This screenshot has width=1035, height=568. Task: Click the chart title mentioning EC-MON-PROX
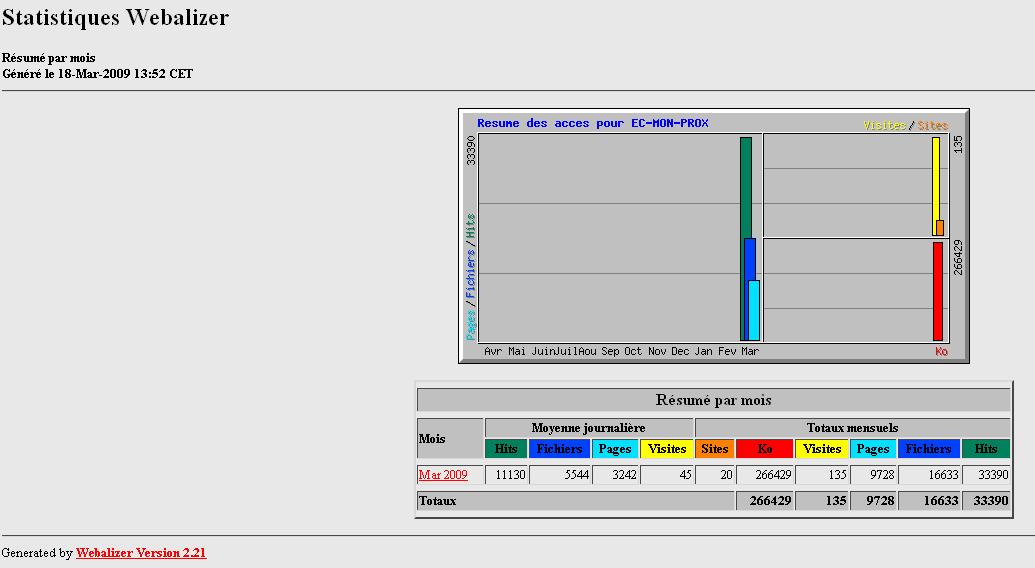592,123
